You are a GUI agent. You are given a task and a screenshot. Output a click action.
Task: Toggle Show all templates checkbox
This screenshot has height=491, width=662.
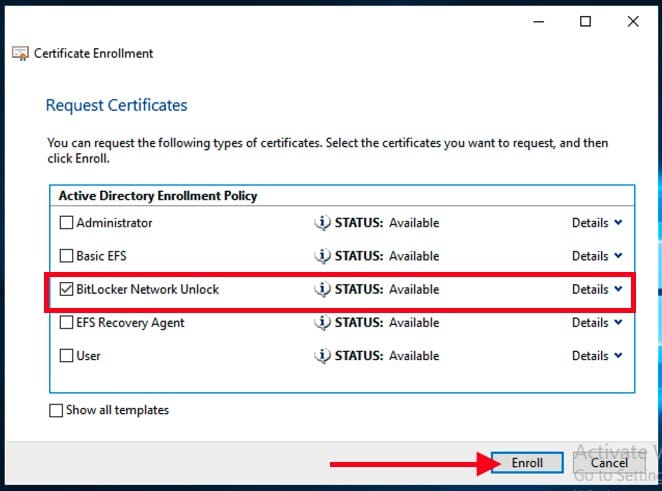point(56,410)
